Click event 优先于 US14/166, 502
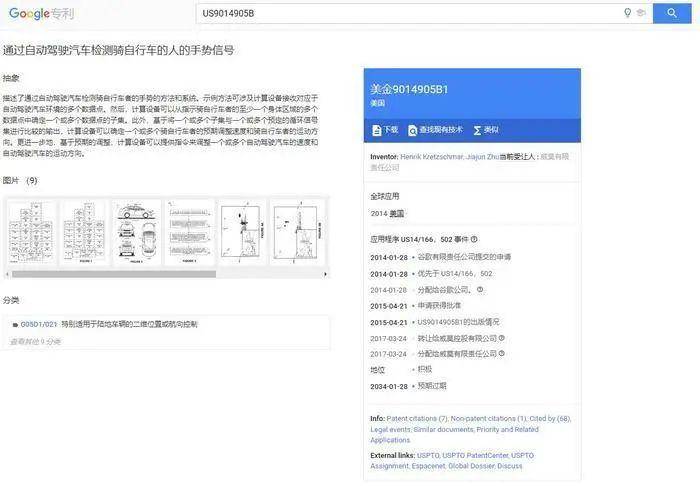Screen dimensions: 700x486 tap(455, 274)
